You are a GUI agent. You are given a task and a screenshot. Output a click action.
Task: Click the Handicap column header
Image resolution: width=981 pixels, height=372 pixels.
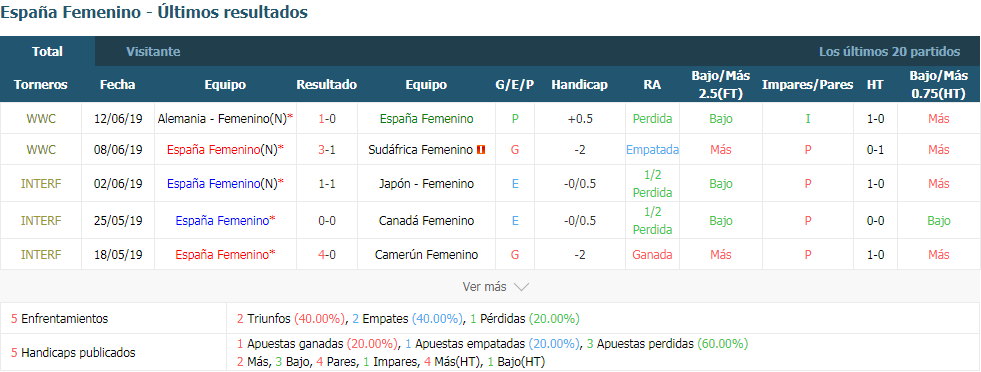click(579, 84)
